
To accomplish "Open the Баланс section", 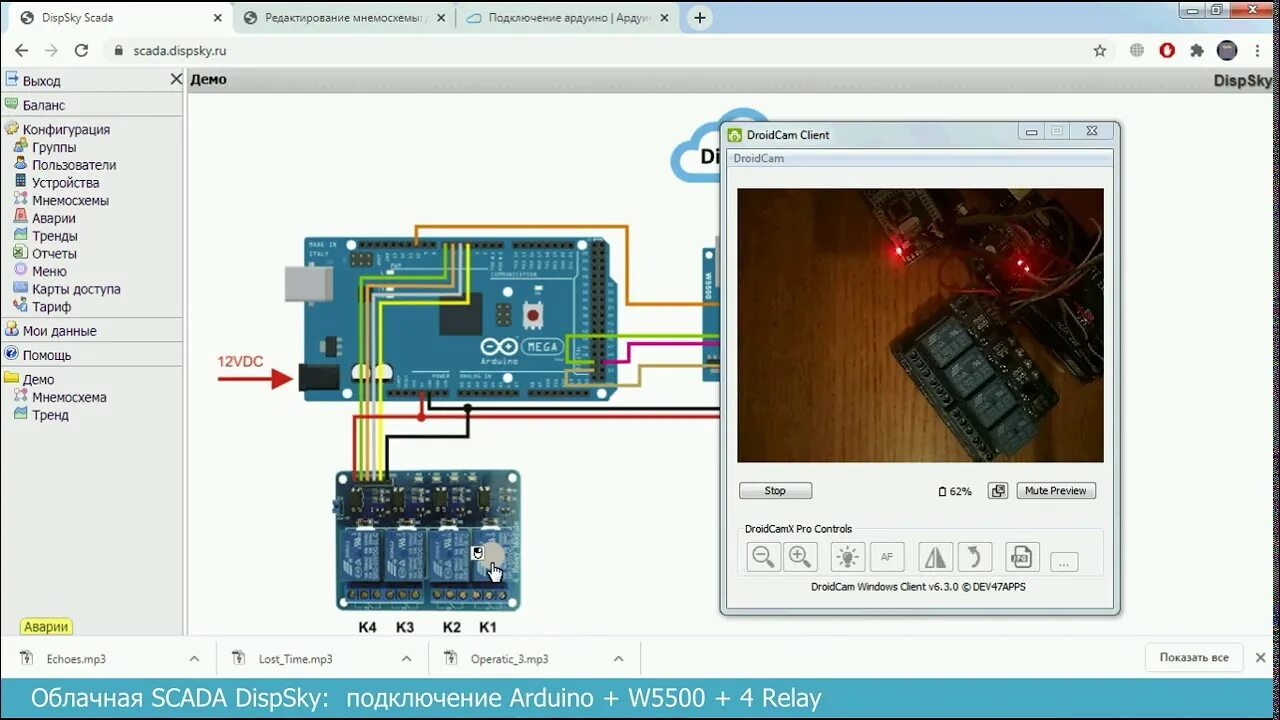I will click(x=44, y=105).
